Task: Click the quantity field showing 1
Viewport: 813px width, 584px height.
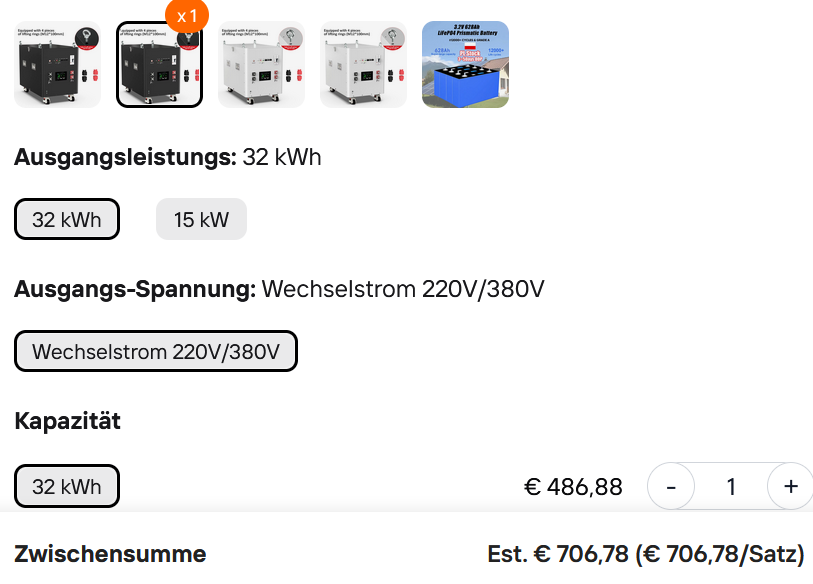Action: (x=731, y=487)
